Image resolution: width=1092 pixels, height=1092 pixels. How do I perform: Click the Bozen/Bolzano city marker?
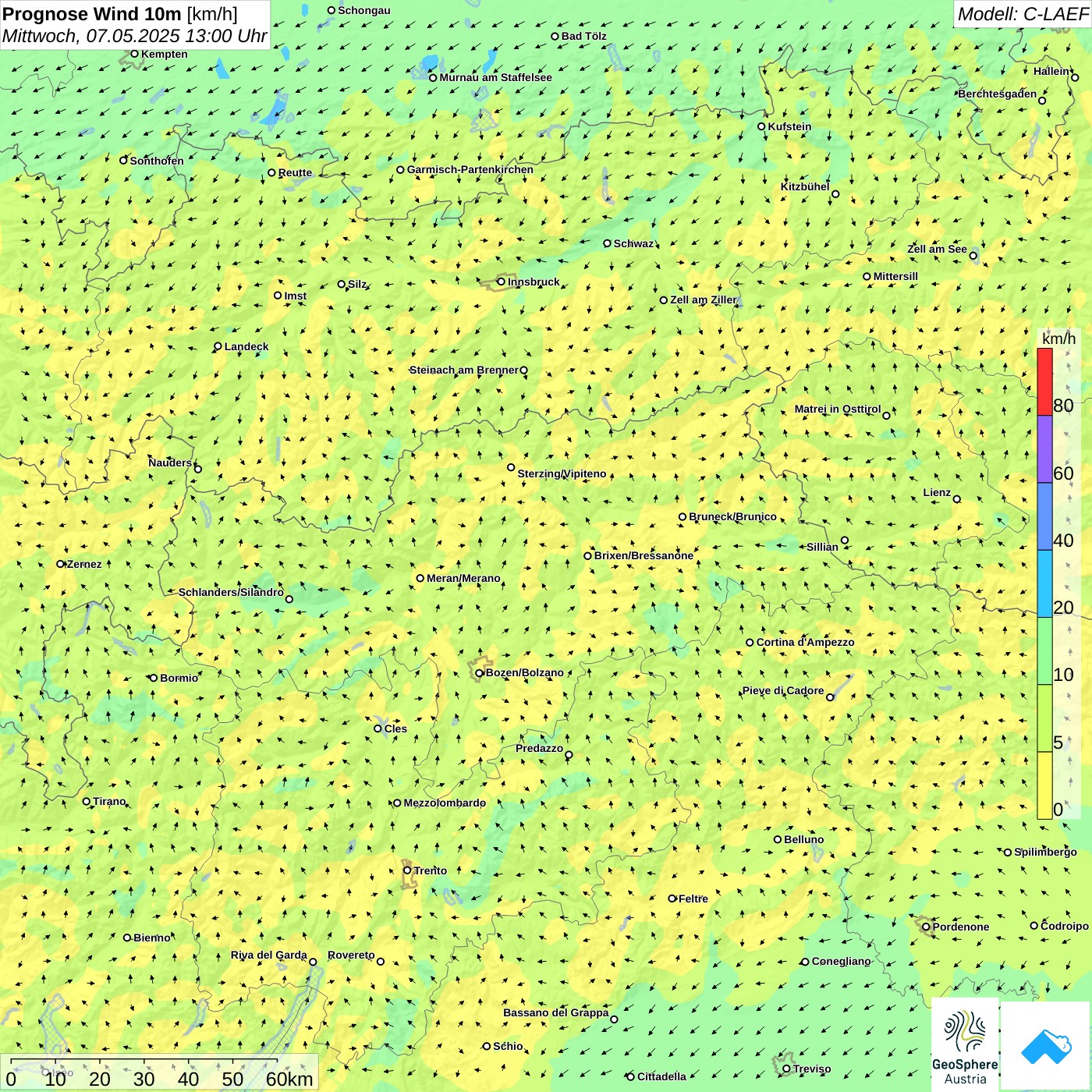tap(480, 673)
